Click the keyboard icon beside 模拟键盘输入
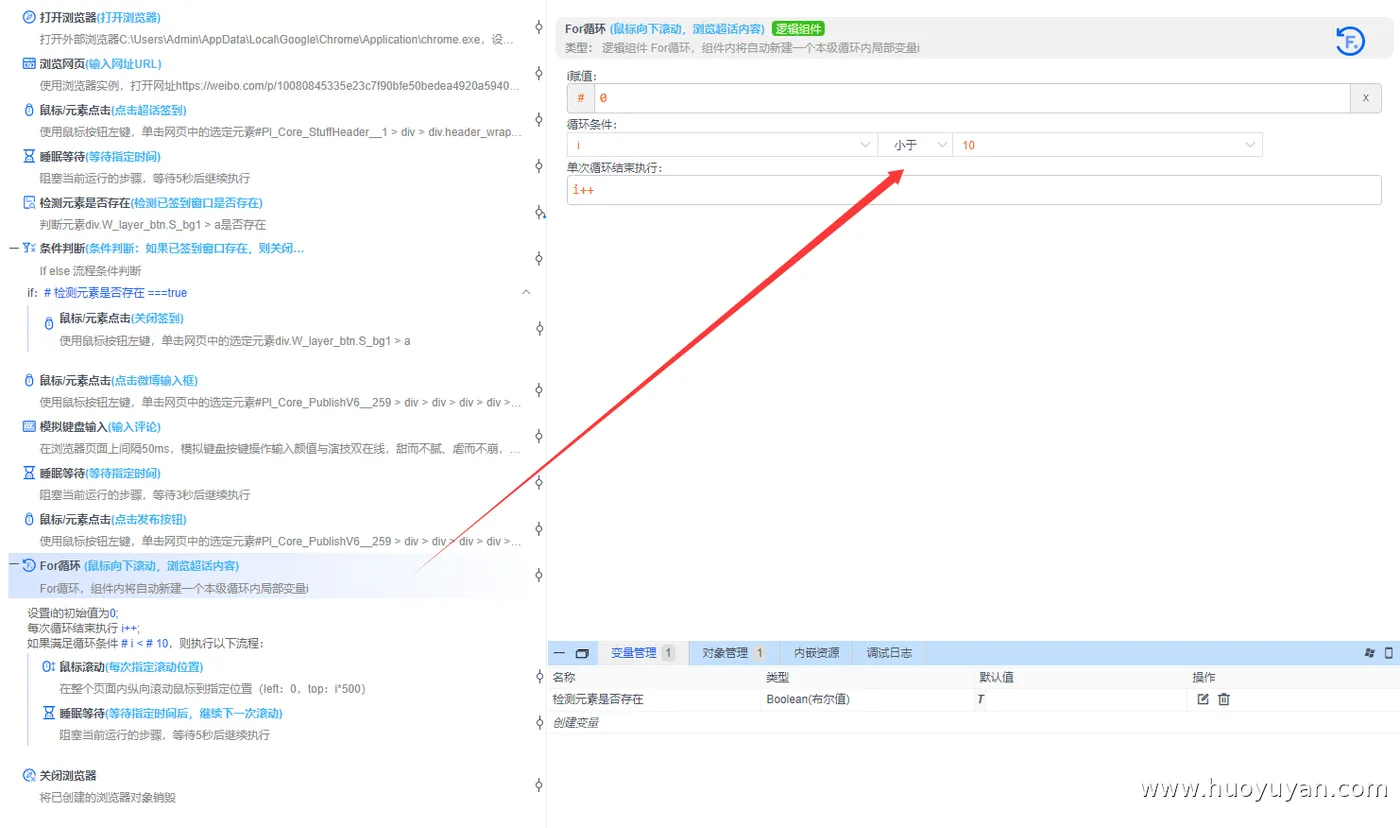Viewport: 1400px width, 828px height. [x=29, y=427]
